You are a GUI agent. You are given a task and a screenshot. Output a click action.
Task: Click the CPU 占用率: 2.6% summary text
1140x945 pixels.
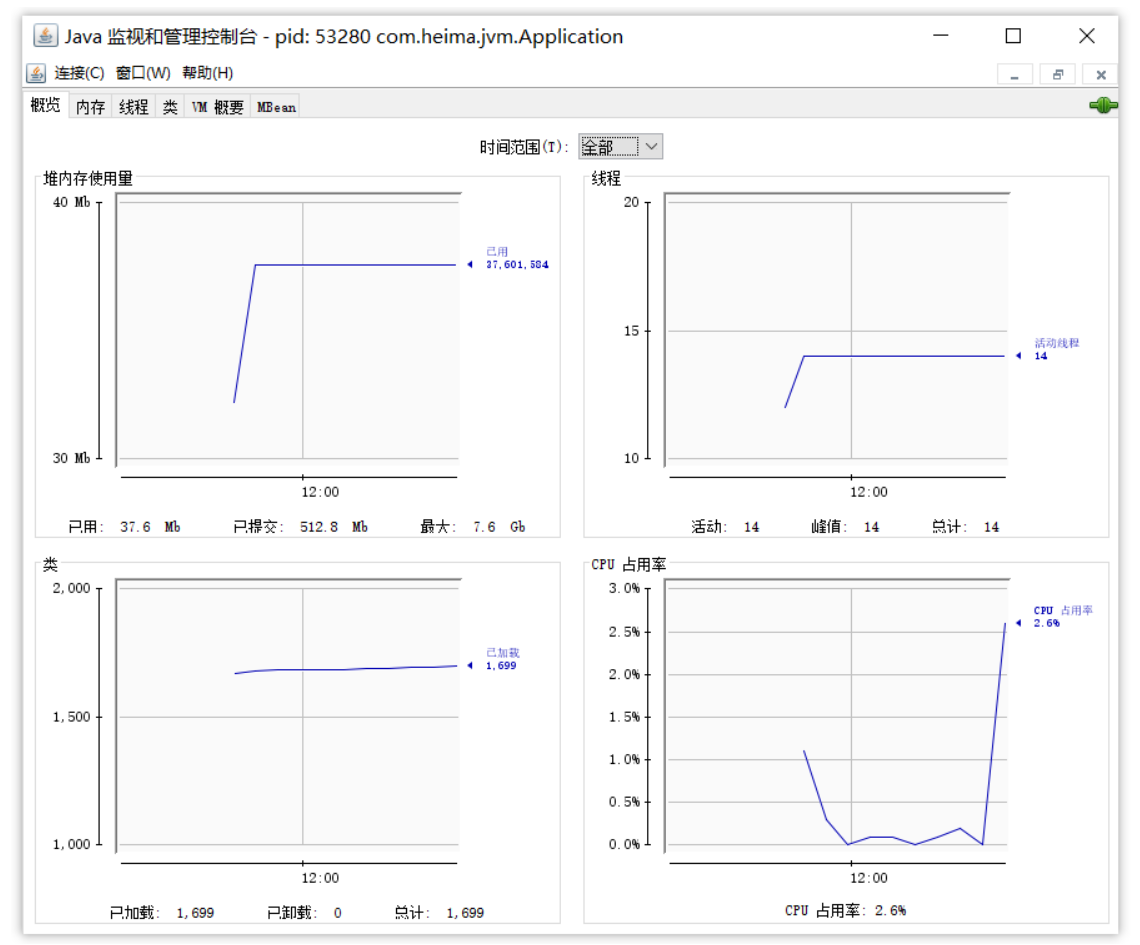pos(846,911)
